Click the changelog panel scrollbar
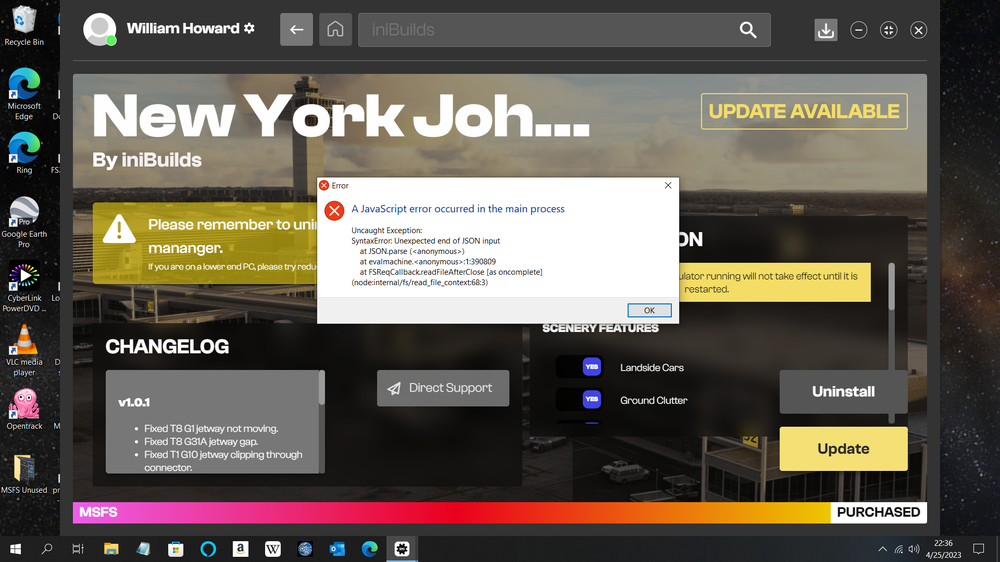The height and width of the screenshot is (562, 1000). point(321,388)
